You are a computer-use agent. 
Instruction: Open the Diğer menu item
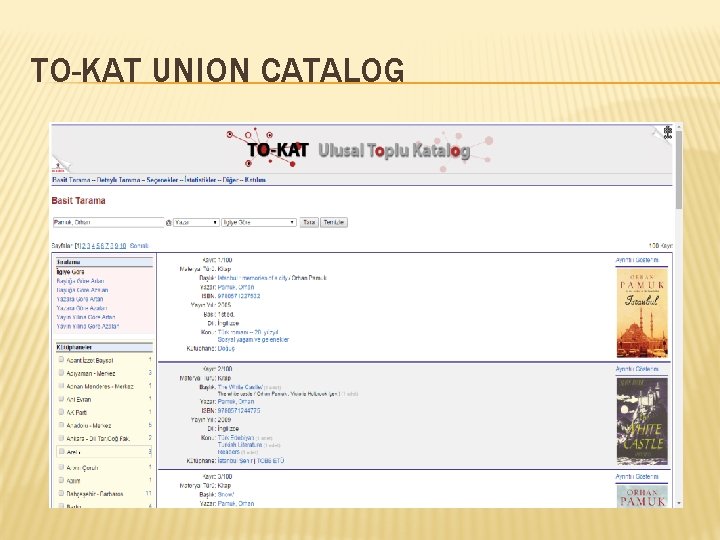tap(230, 180)
